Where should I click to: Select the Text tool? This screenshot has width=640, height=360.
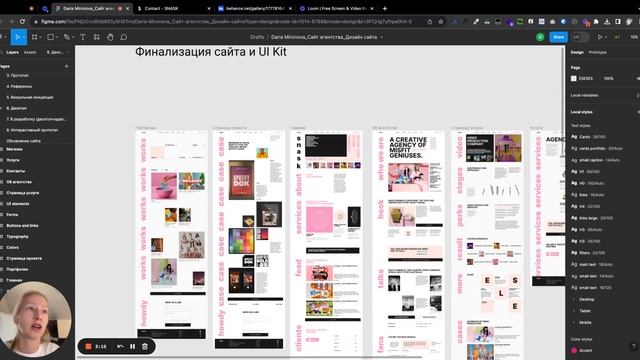(83, 37)
